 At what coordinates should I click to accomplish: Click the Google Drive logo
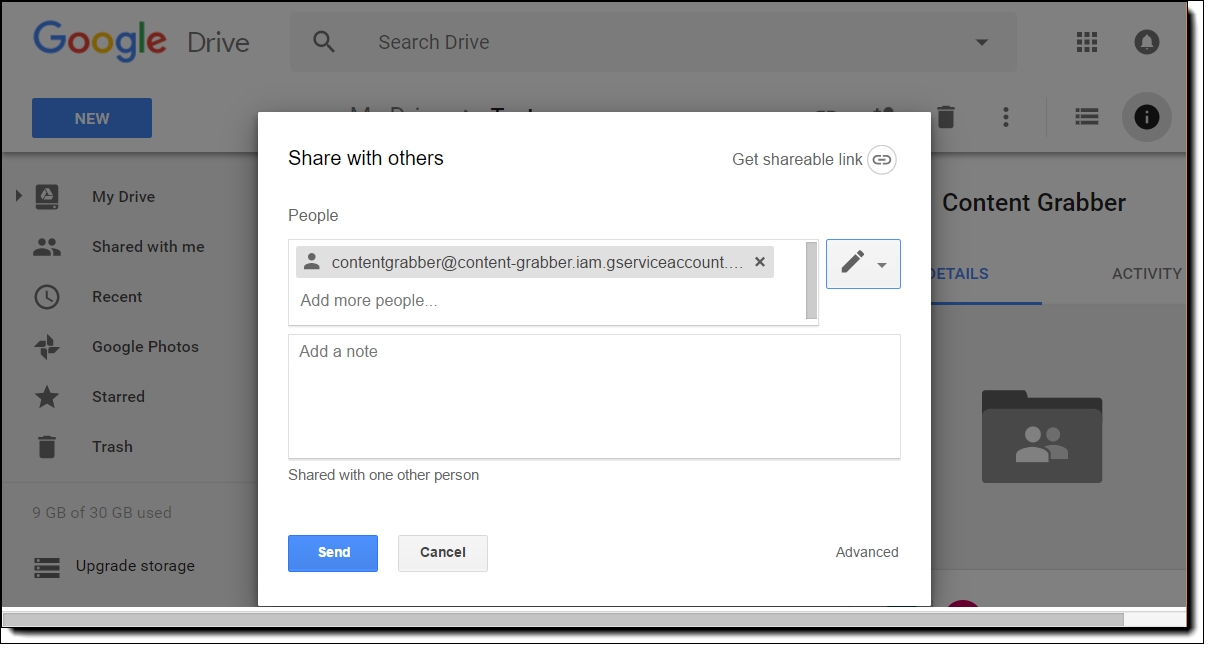pos(141,42)
